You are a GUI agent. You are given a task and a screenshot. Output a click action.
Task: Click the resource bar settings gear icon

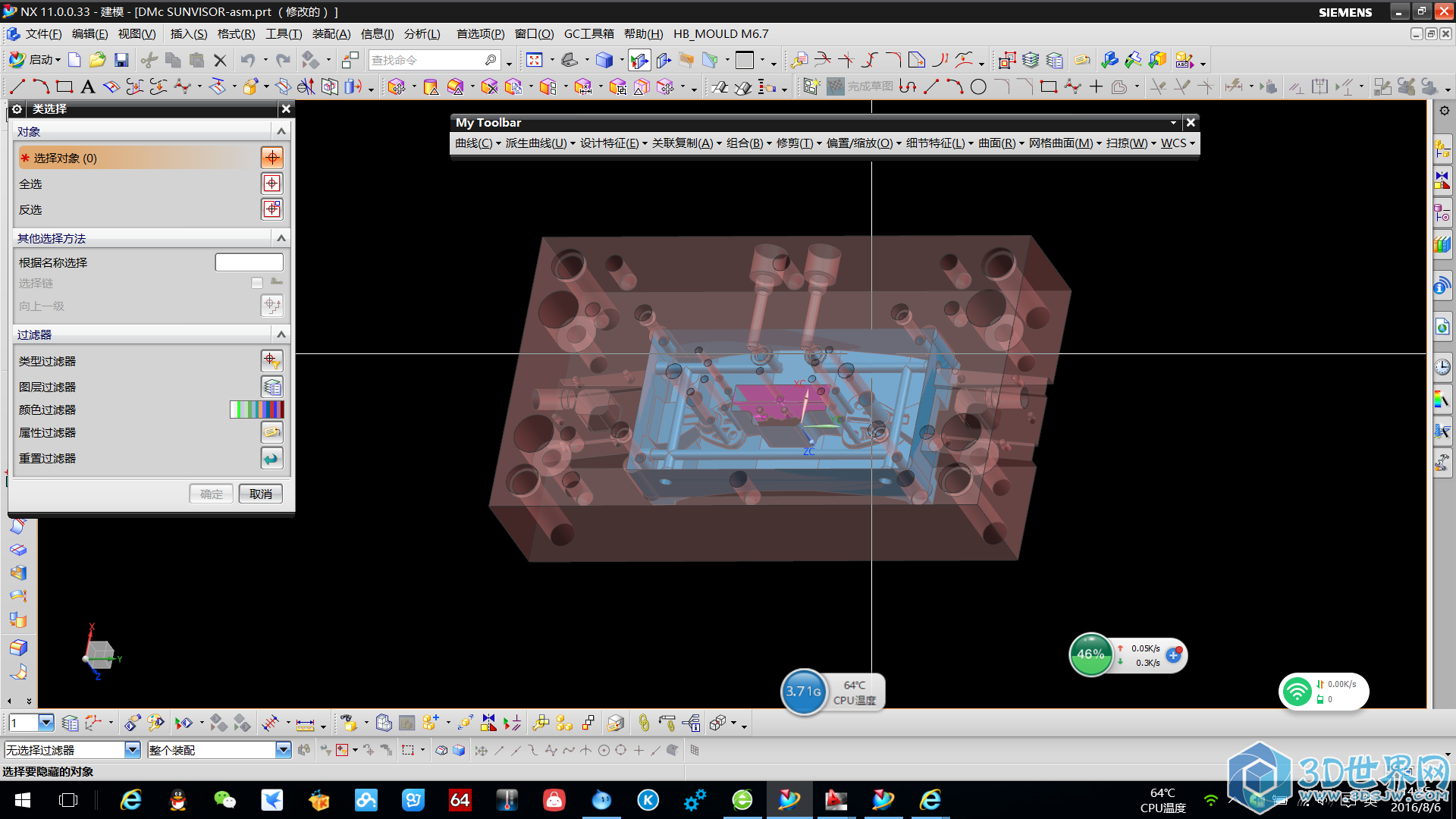point(1444,111)
